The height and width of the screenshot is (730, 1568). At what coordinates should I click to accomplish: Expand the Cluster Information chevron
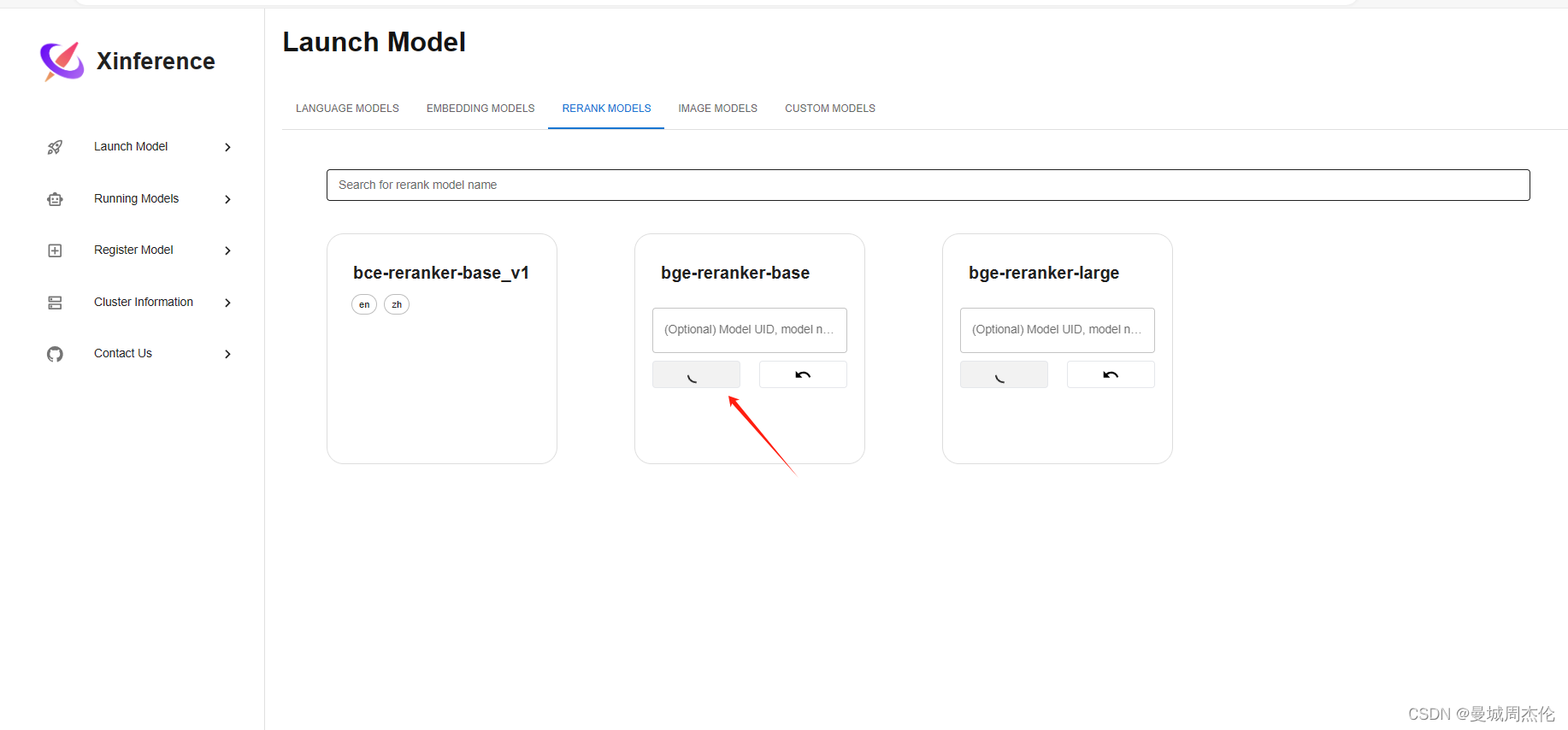pos(227,303)
